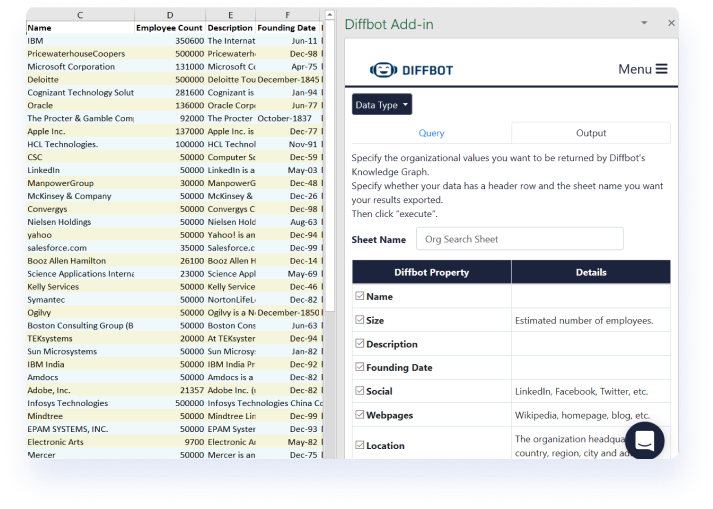Select employee count '21357' cell
This screenshot has height=509, width=713.
170,390
